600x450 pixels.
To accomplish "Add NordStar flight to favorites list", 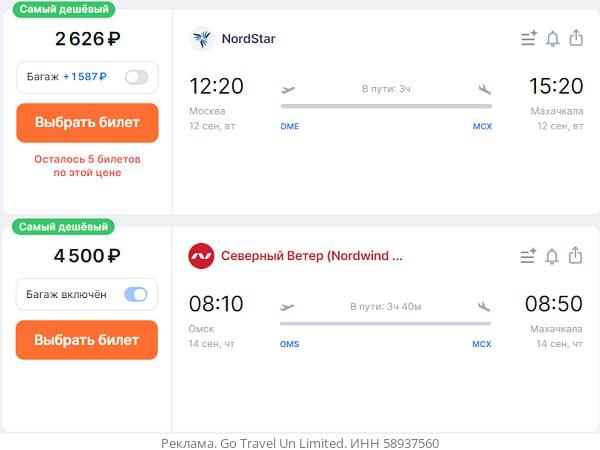I will pos(529,39).
